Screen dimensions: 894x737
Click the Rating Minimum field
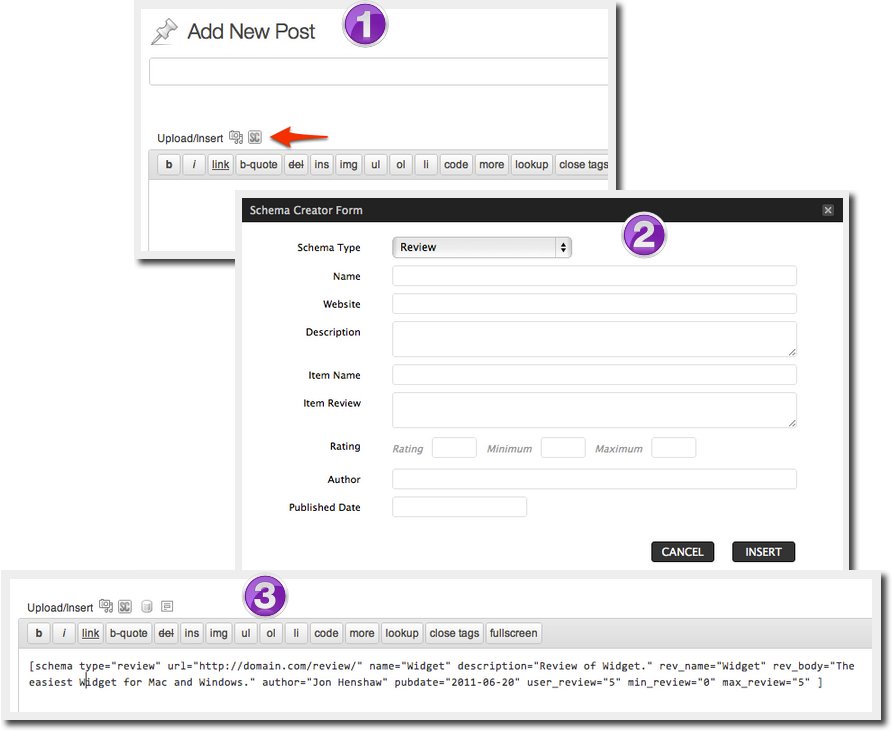click(x=562, y=448)
